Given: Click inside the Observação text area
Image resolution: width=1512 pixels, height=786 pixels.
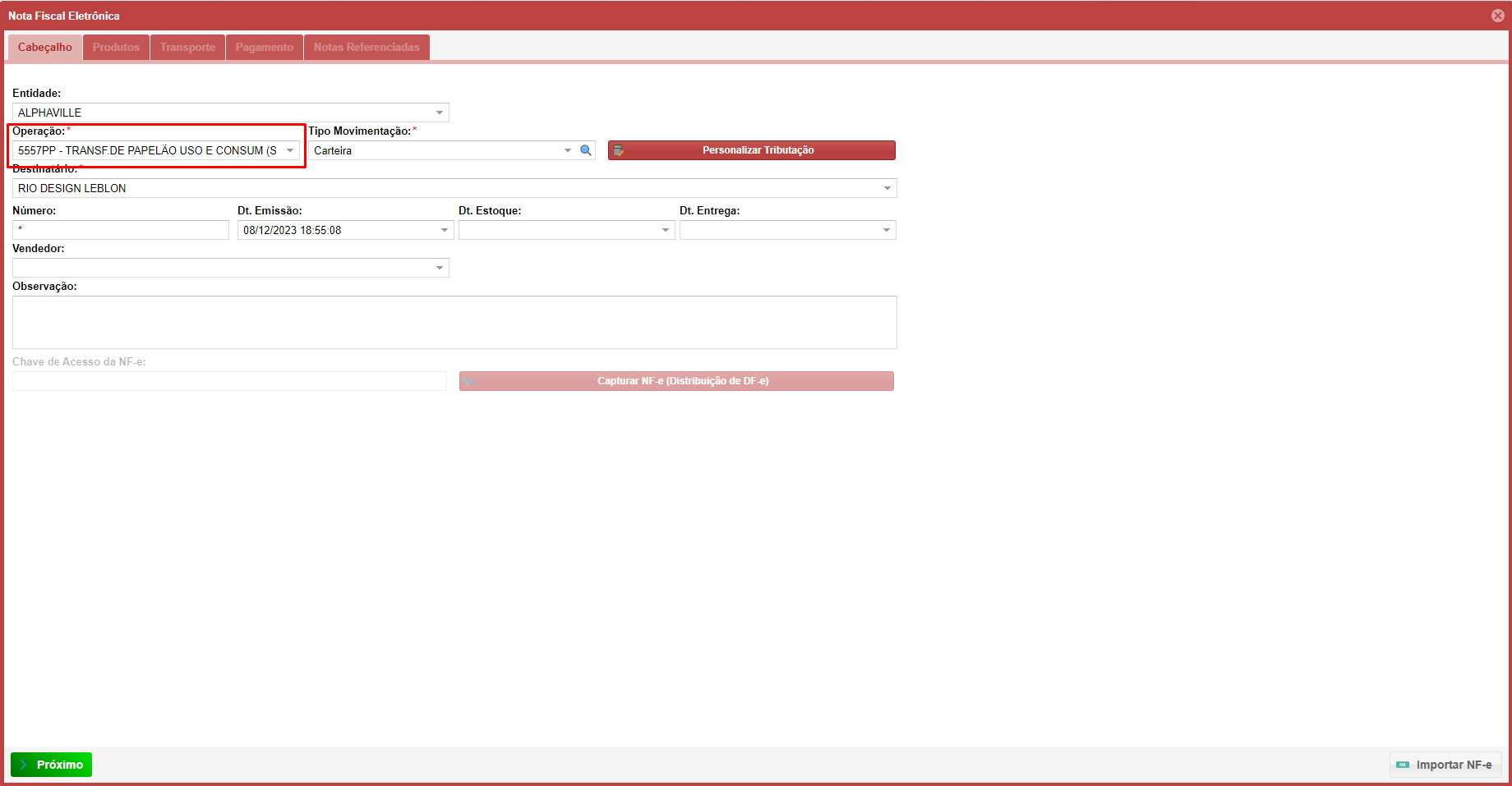Looking at the screenshot, I should point(454,322).
